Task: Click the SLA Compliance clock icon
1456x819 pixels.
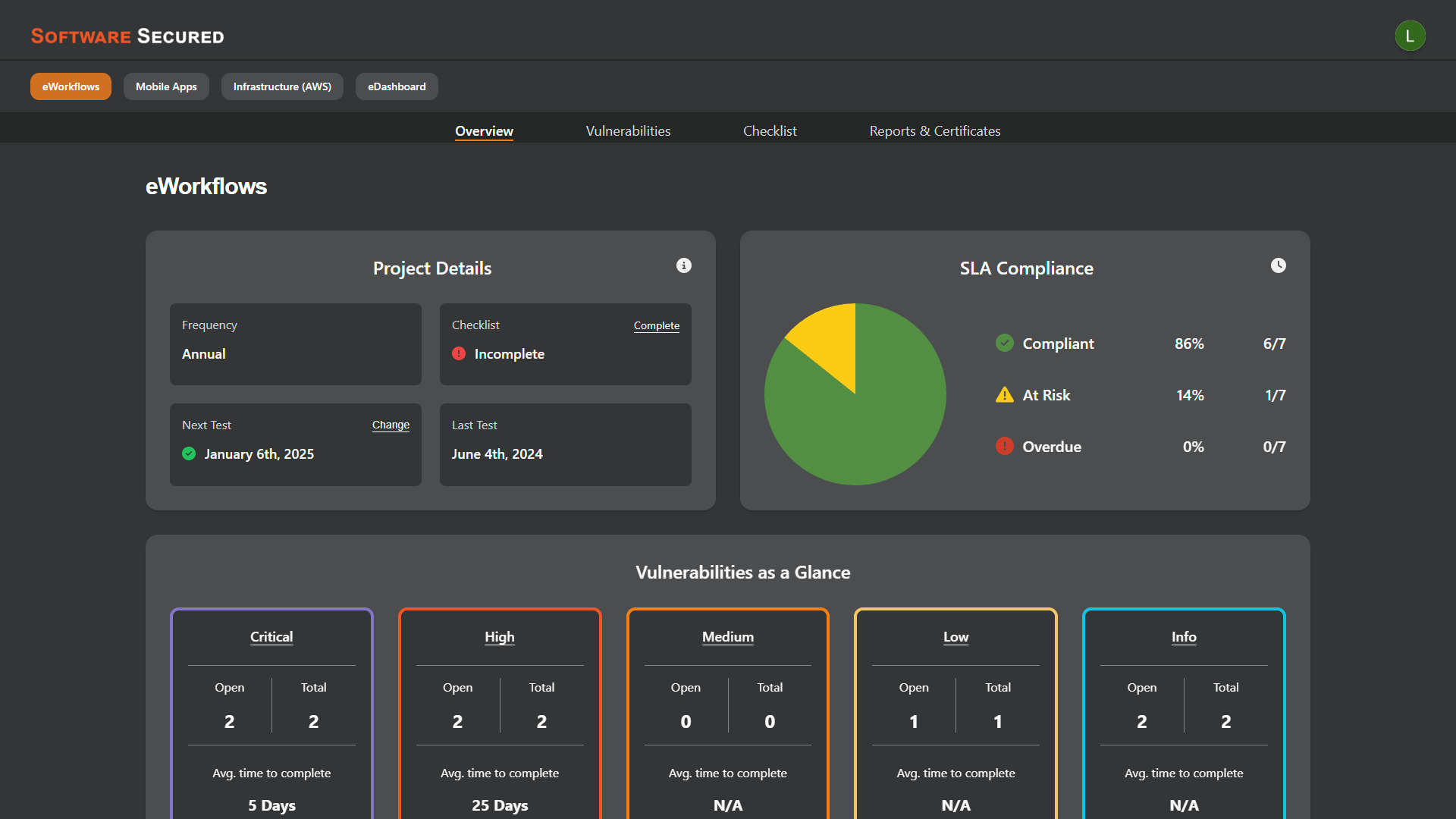Action: 1279,265
